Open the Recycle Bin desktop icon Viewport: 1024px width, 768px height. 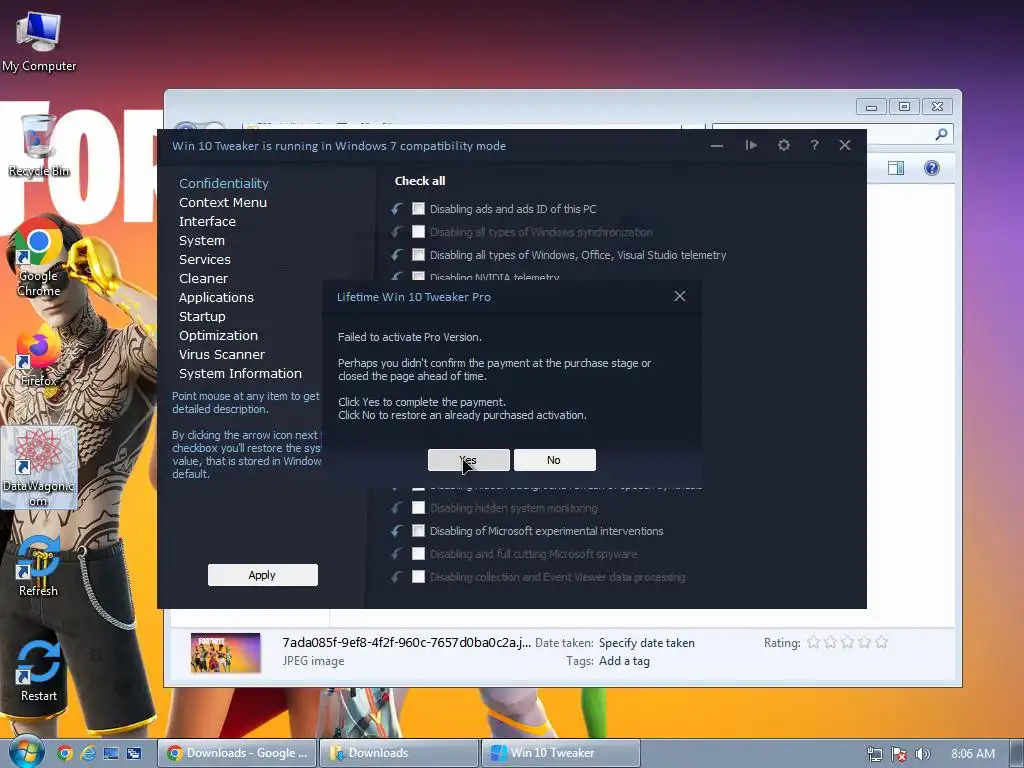tap(39, 145)
